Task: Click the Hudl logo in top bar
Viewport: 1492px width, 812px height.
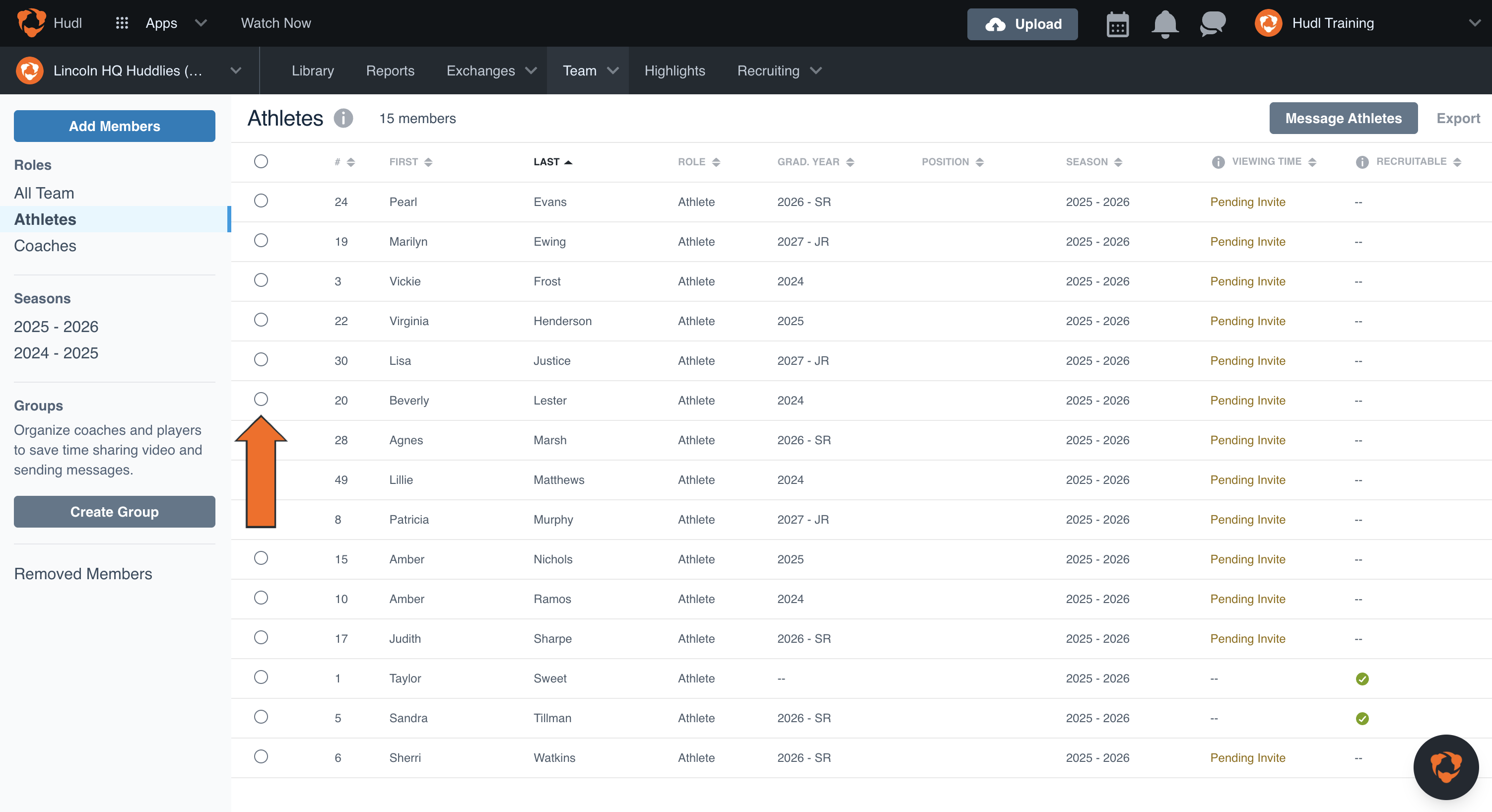Action: coord(31,23)
